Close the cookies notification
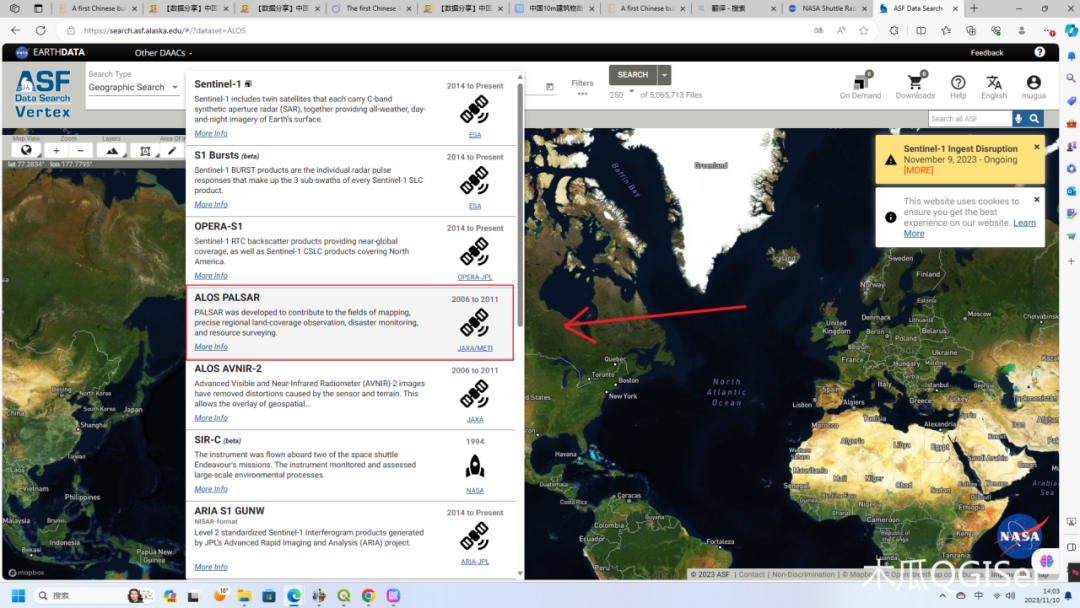Viewport: 1080px width, 608px height. click(x=1036, y=200)
